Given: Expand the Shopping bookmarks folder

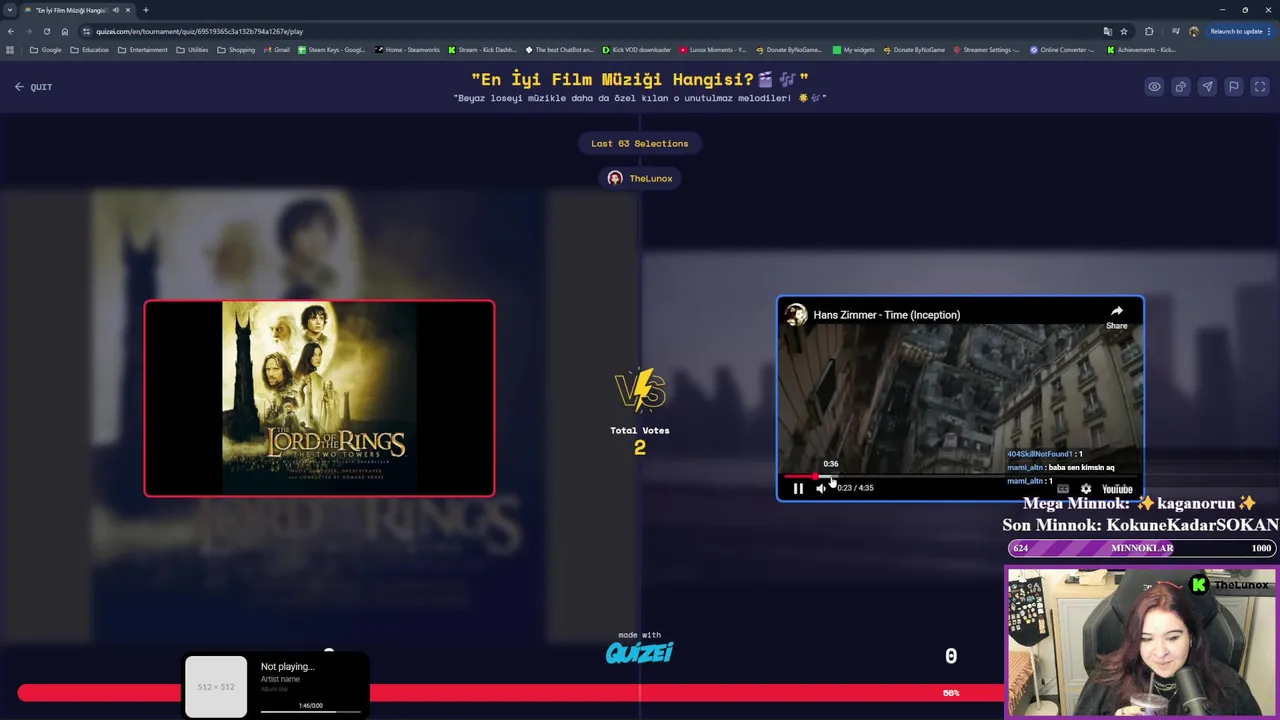Looking at the screenshot, I should 237,50.
